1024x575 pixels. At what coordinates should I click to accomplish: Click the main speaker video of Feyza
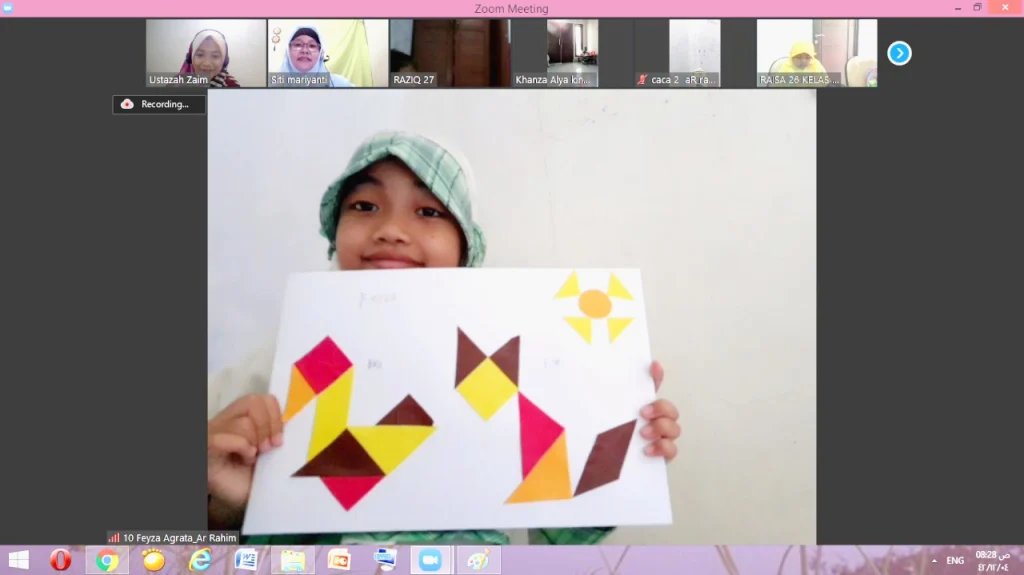pyautogui.click(x=511, y=317)
